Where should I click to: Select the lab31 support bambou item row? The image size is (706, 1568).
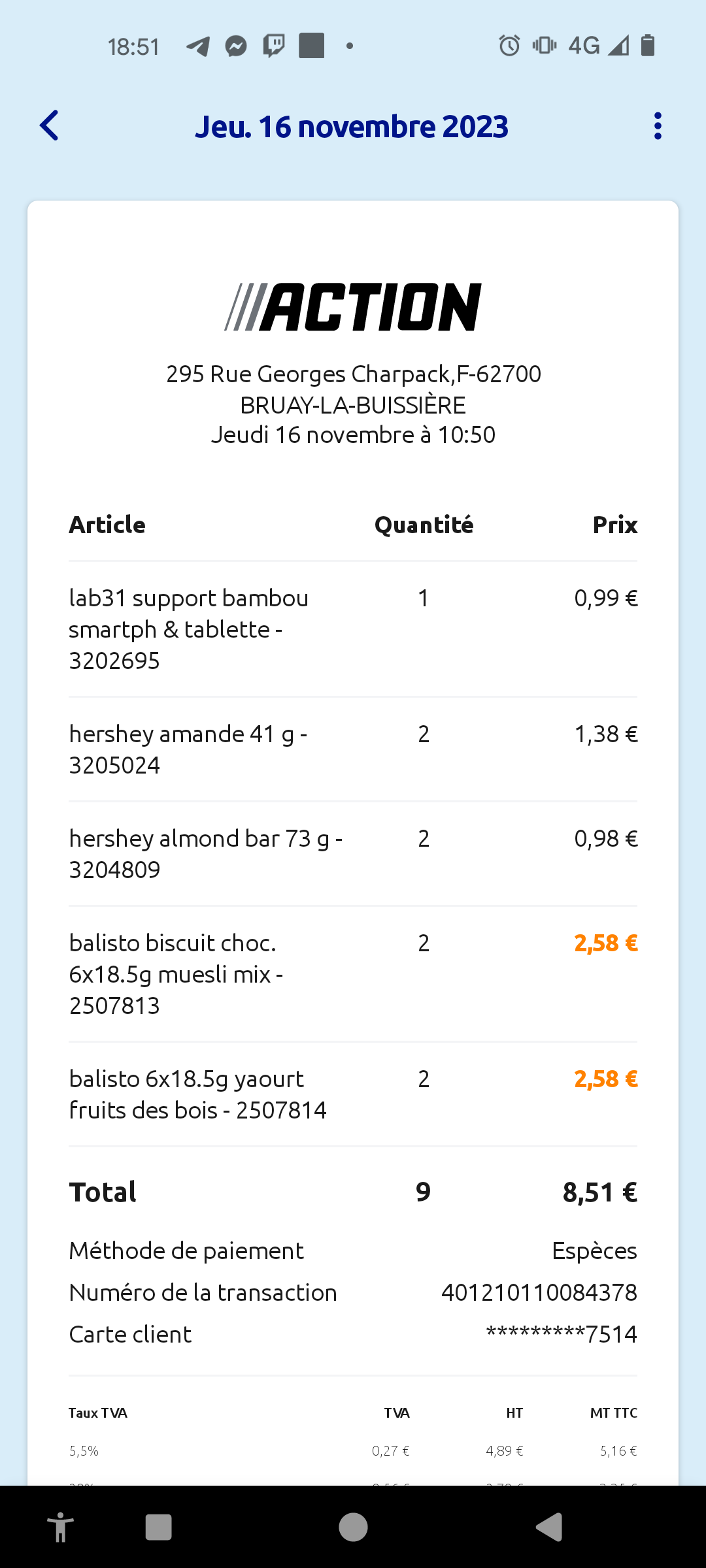pos(353,629)
